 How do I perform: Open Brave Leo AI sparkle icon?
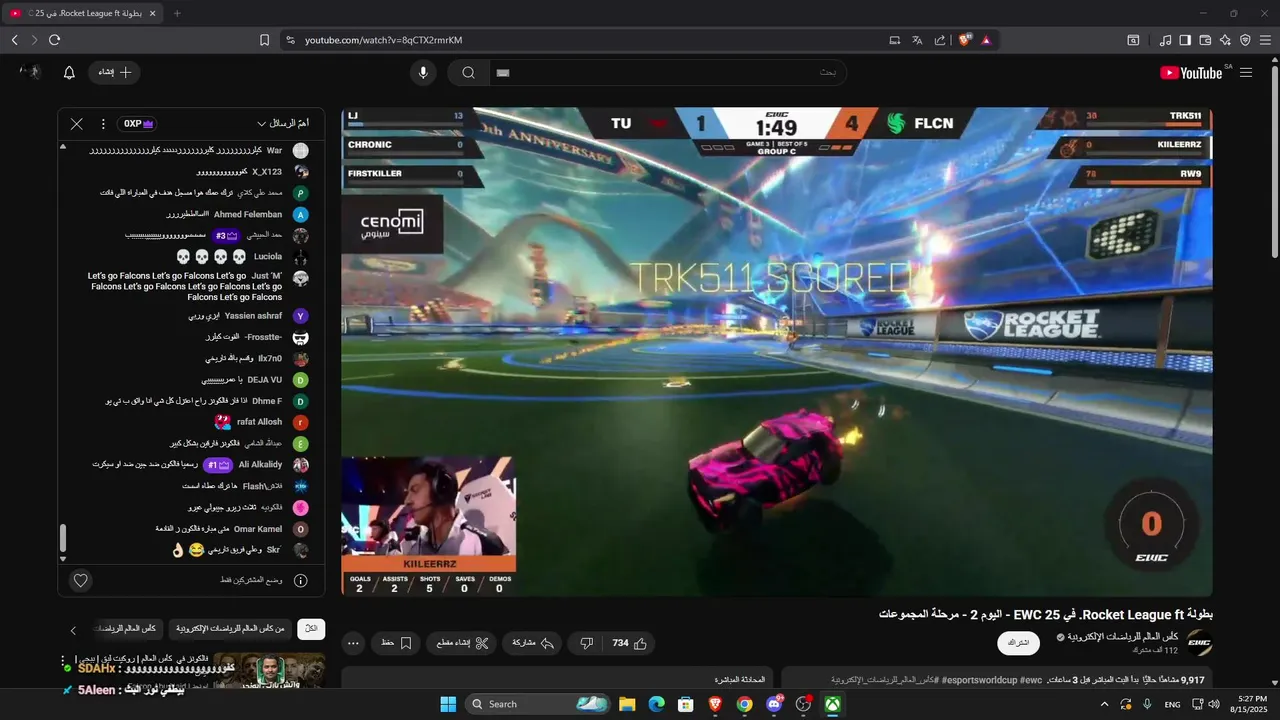[x=1225, y=40]
